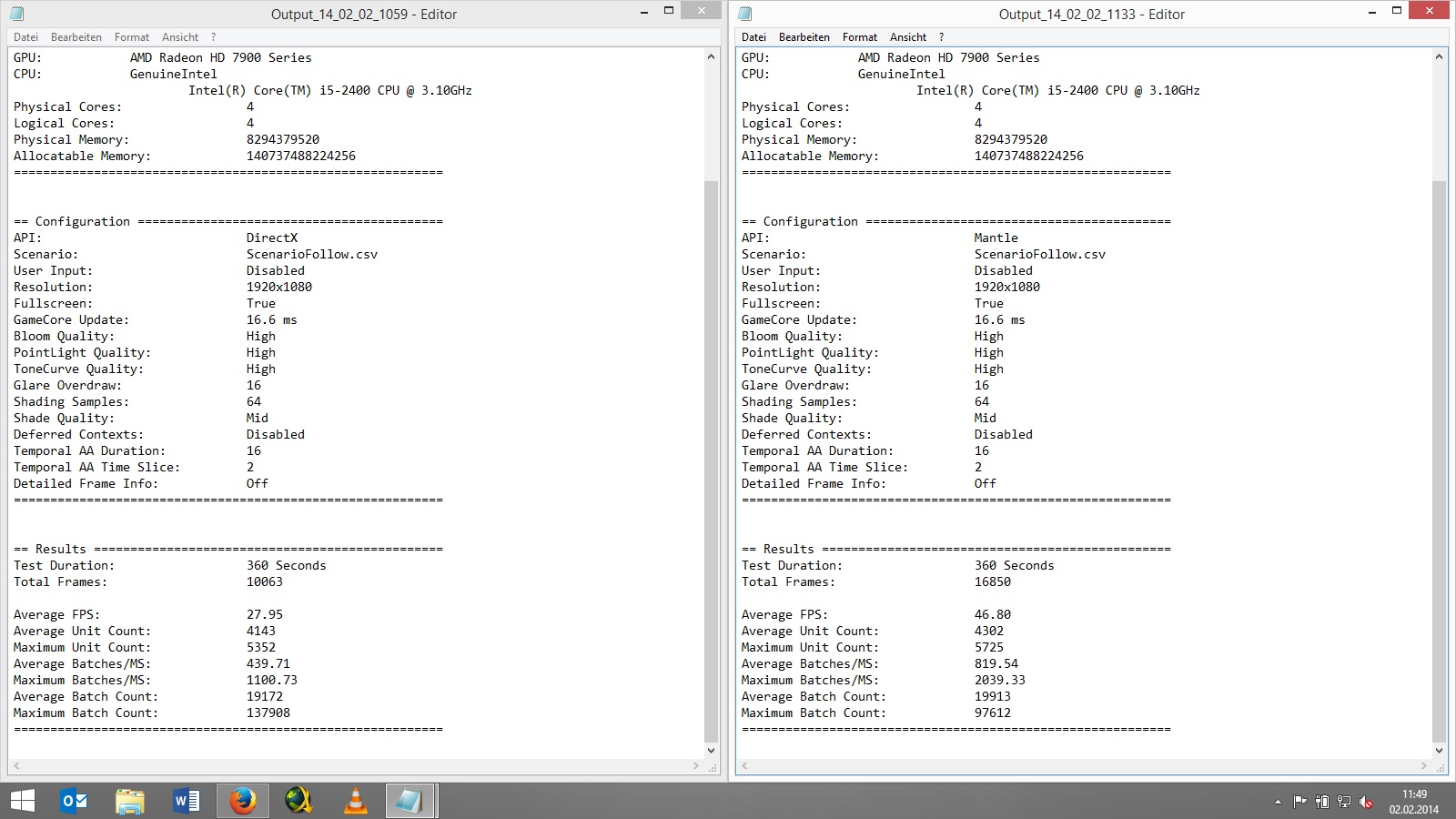Click "ScenarioFollow.csv" in the DirectX editor
The width and height of the screenshot is (1456, 819).
312,254
